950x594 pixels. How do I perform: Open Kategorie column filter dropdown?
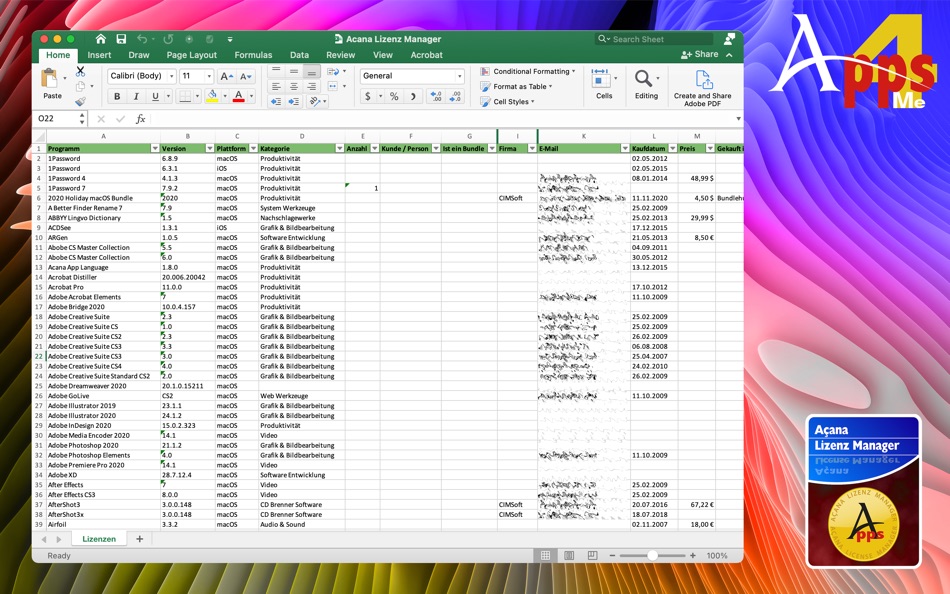[x=339, y=148]
